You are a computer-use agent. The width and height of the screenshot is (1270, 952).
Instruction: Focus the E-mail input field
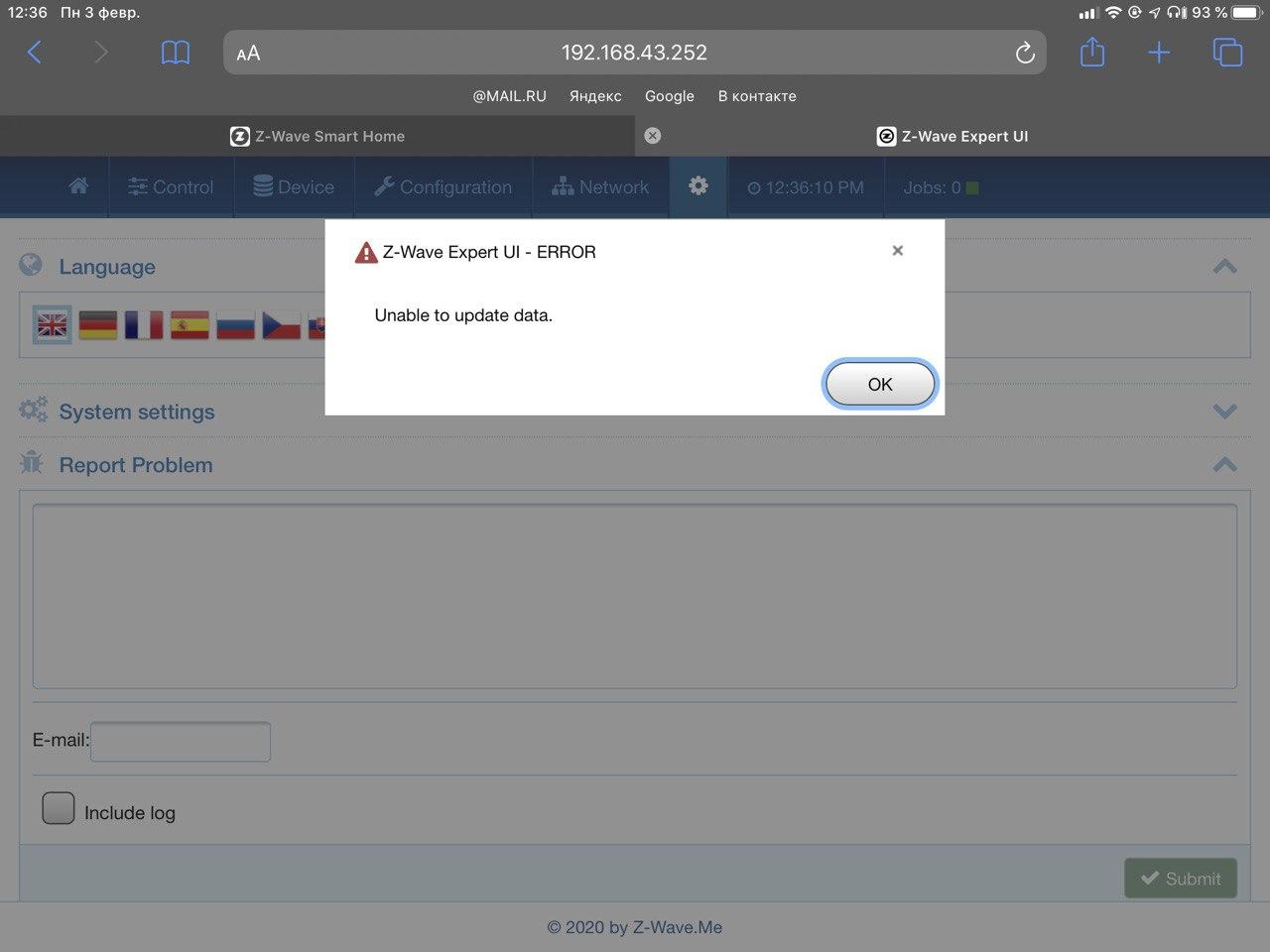click(x=181, y=742)
